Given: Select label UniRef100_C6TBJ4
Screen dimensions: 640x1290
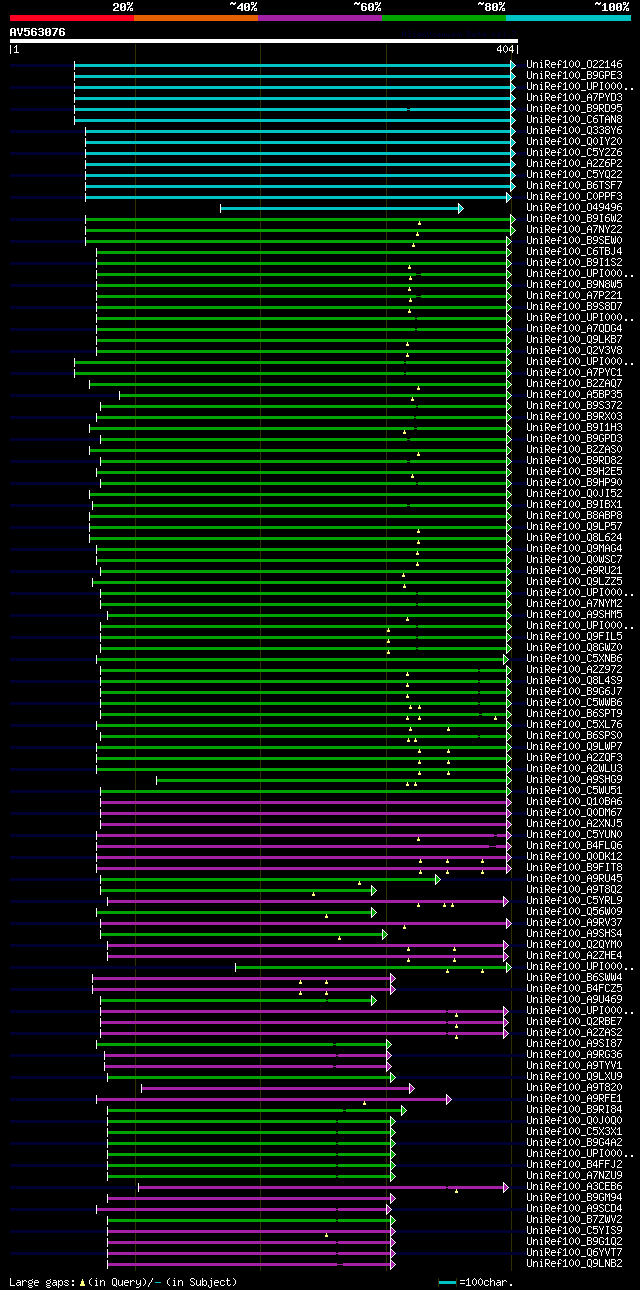Looking at the screenshot, I should click(x=574, y=251).
